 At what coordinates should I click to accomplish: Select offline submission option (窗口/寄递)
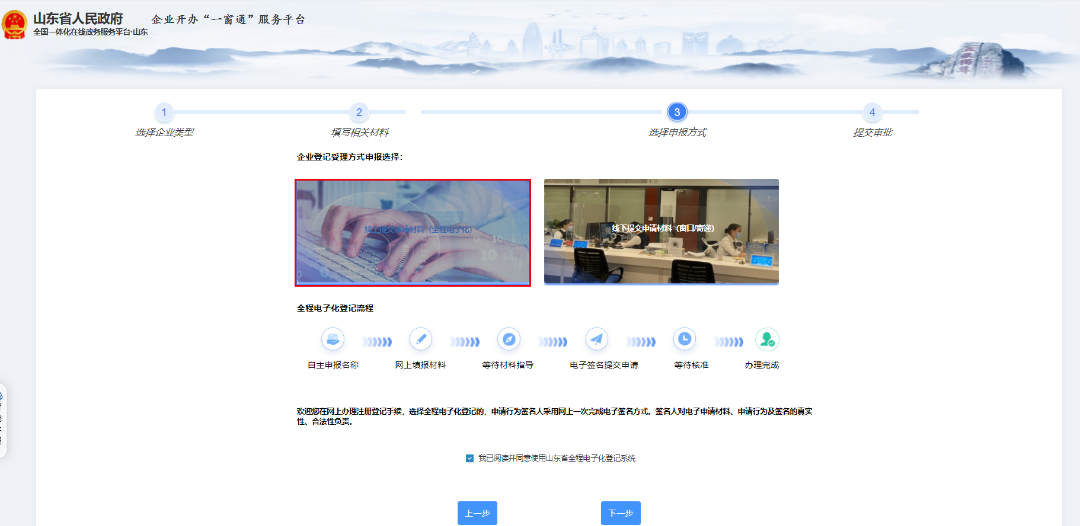tap(661, 232)
